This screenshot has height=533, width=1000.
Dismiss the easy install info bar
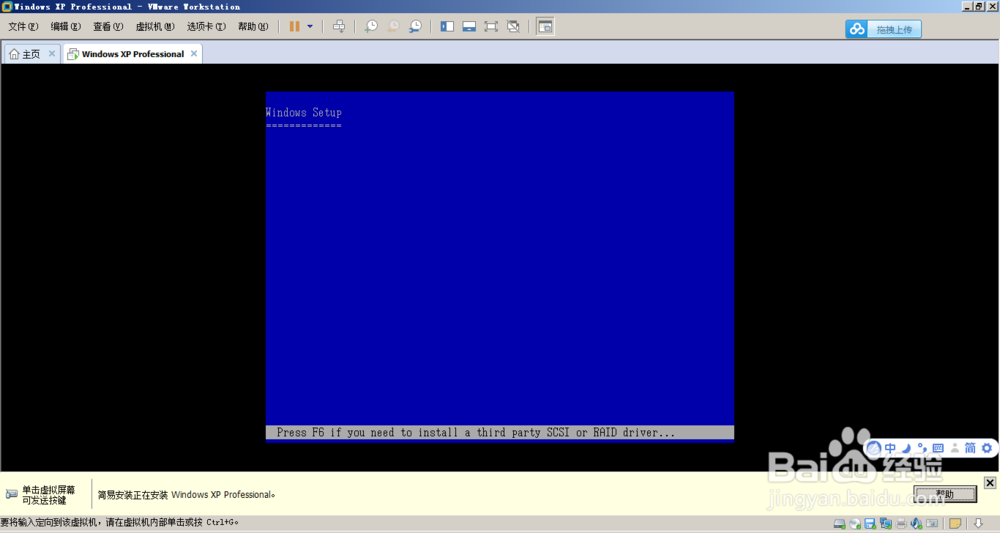tap(990, 483)
